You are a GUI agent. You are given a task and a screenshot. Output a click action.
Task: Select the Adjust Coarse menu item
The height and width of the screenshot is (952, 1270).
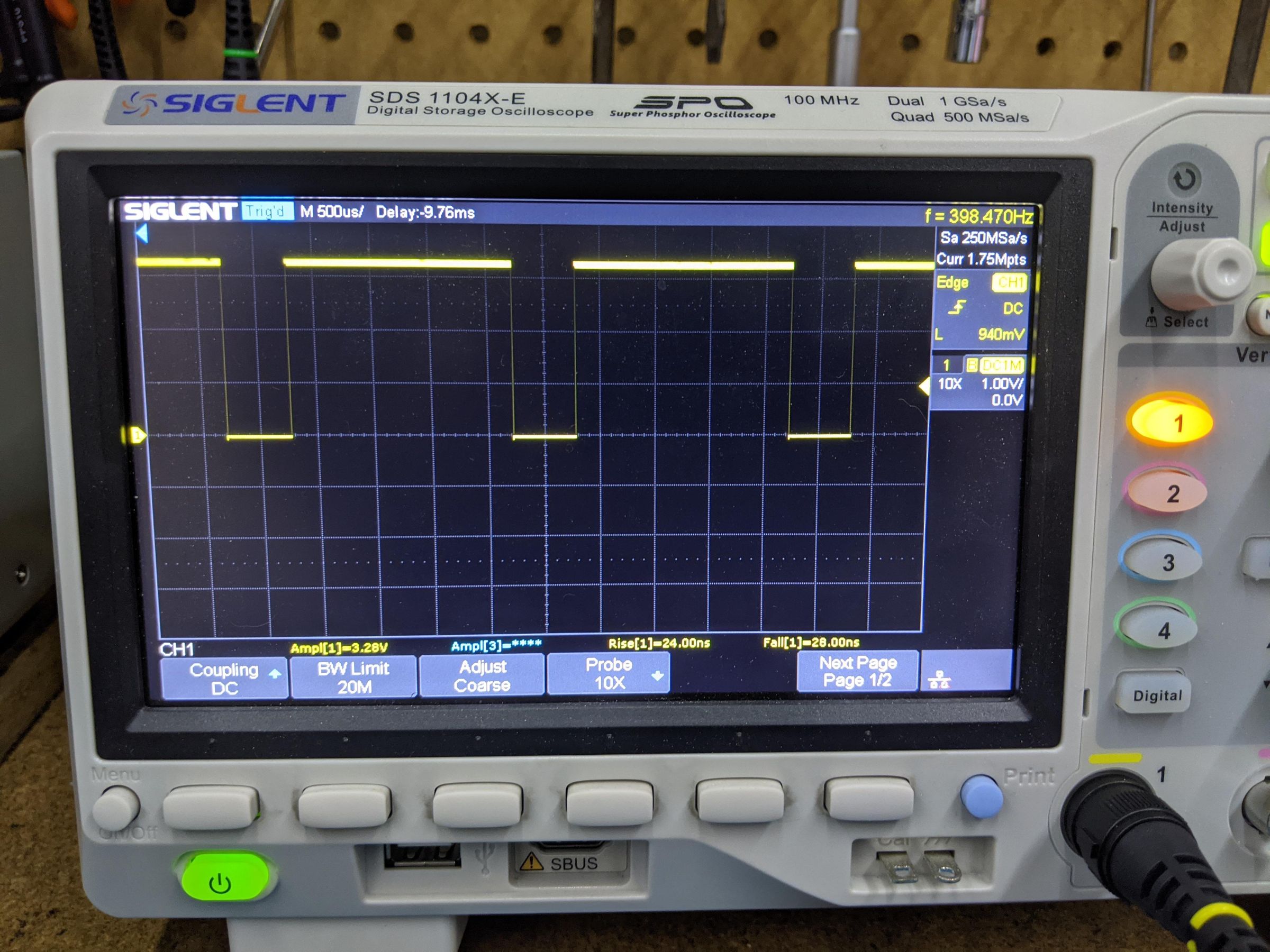click(x=482, y=676)
